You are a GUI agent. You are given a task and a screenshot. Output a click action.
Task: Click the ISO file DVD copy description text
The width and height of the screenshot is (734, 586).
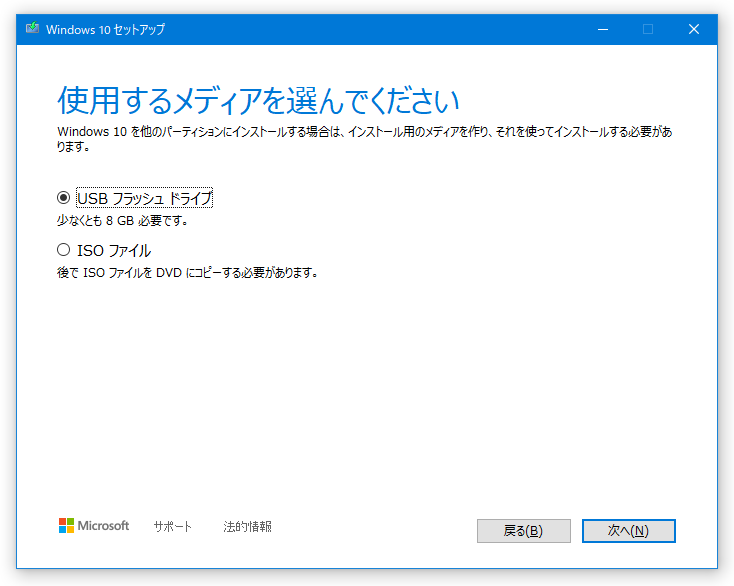point(187,272)
